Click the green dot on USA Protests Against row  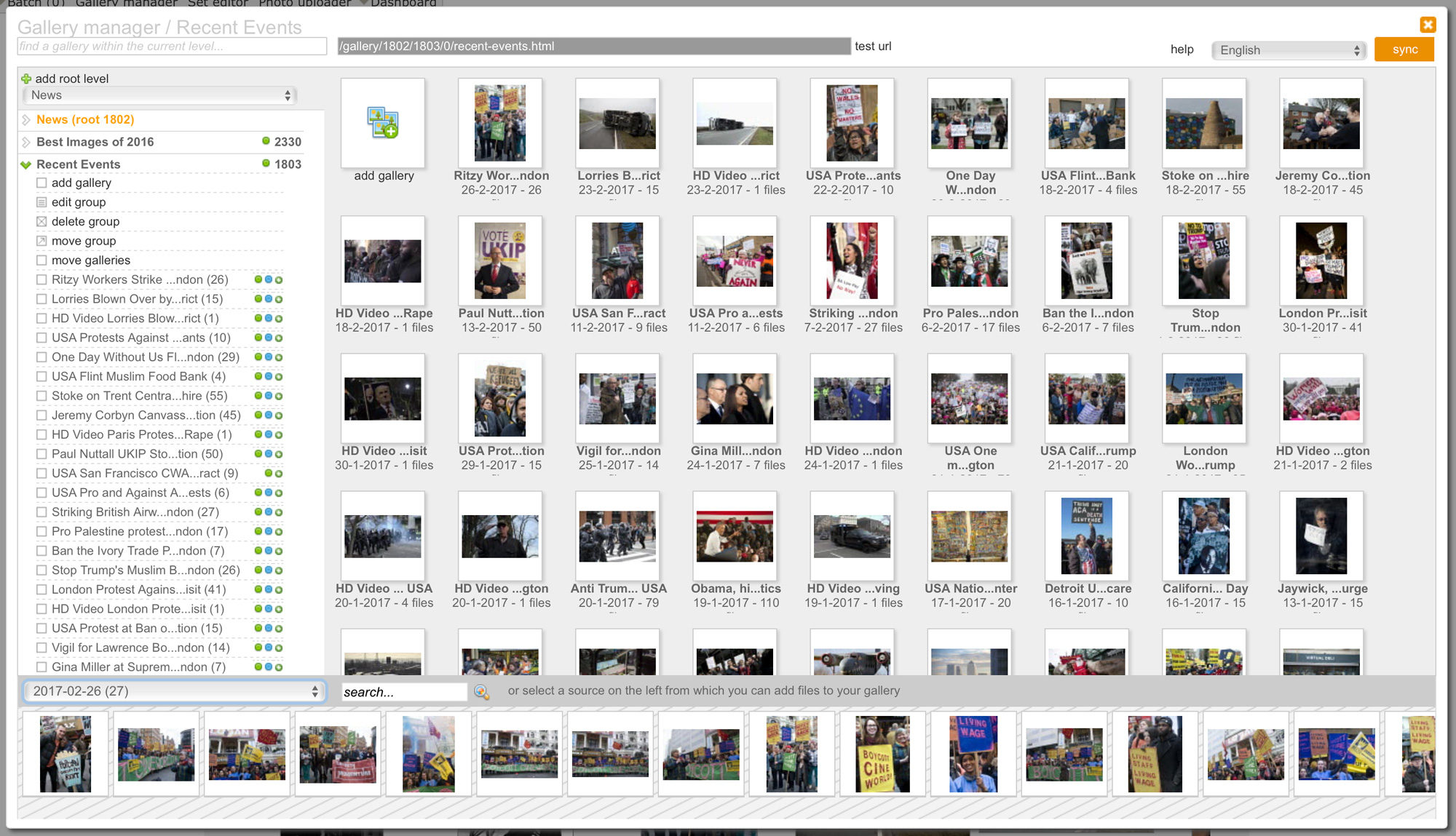[258, 338]
